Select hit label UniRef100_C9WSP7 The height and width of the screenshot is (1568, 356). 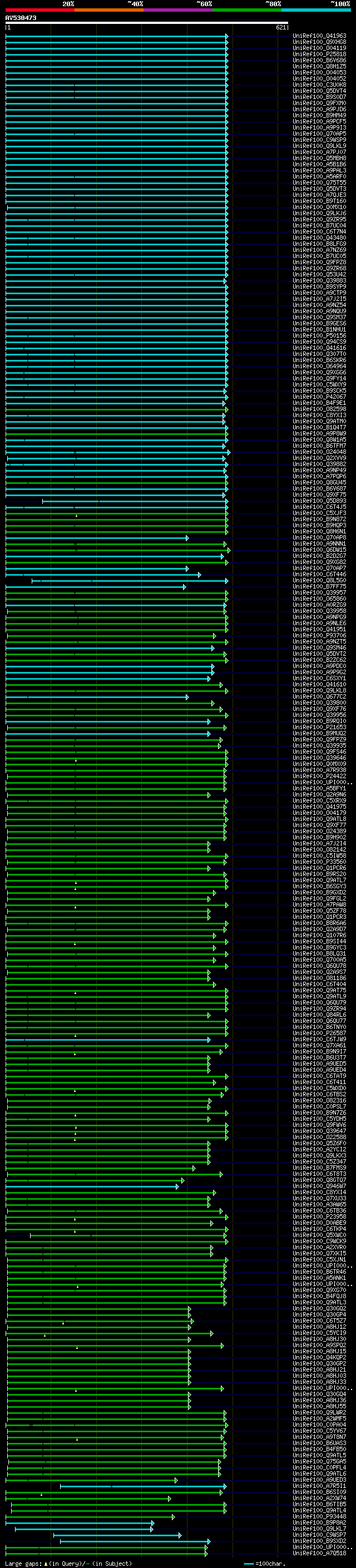tap(319, 1535)
